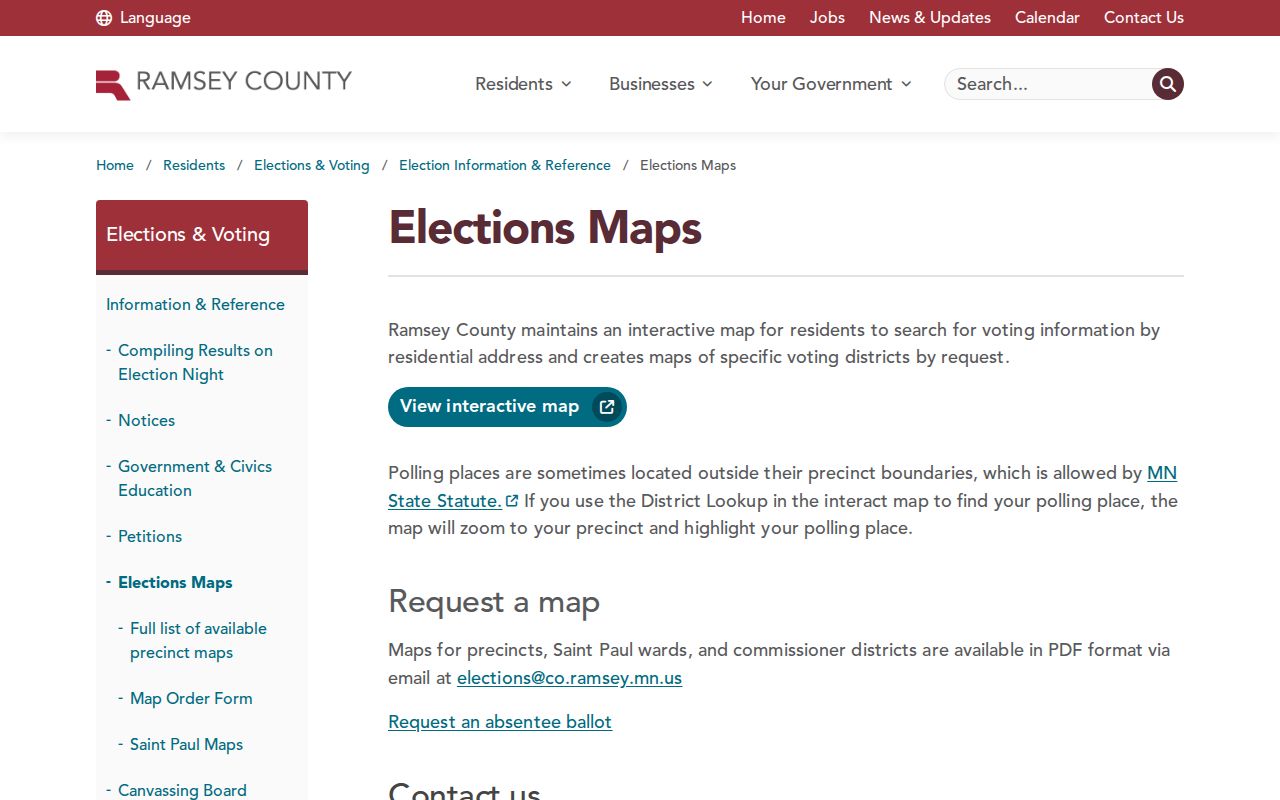Expand the Residents dropdown menu
The height and width of the screenshot is (800, 1280).
point(523,84)
